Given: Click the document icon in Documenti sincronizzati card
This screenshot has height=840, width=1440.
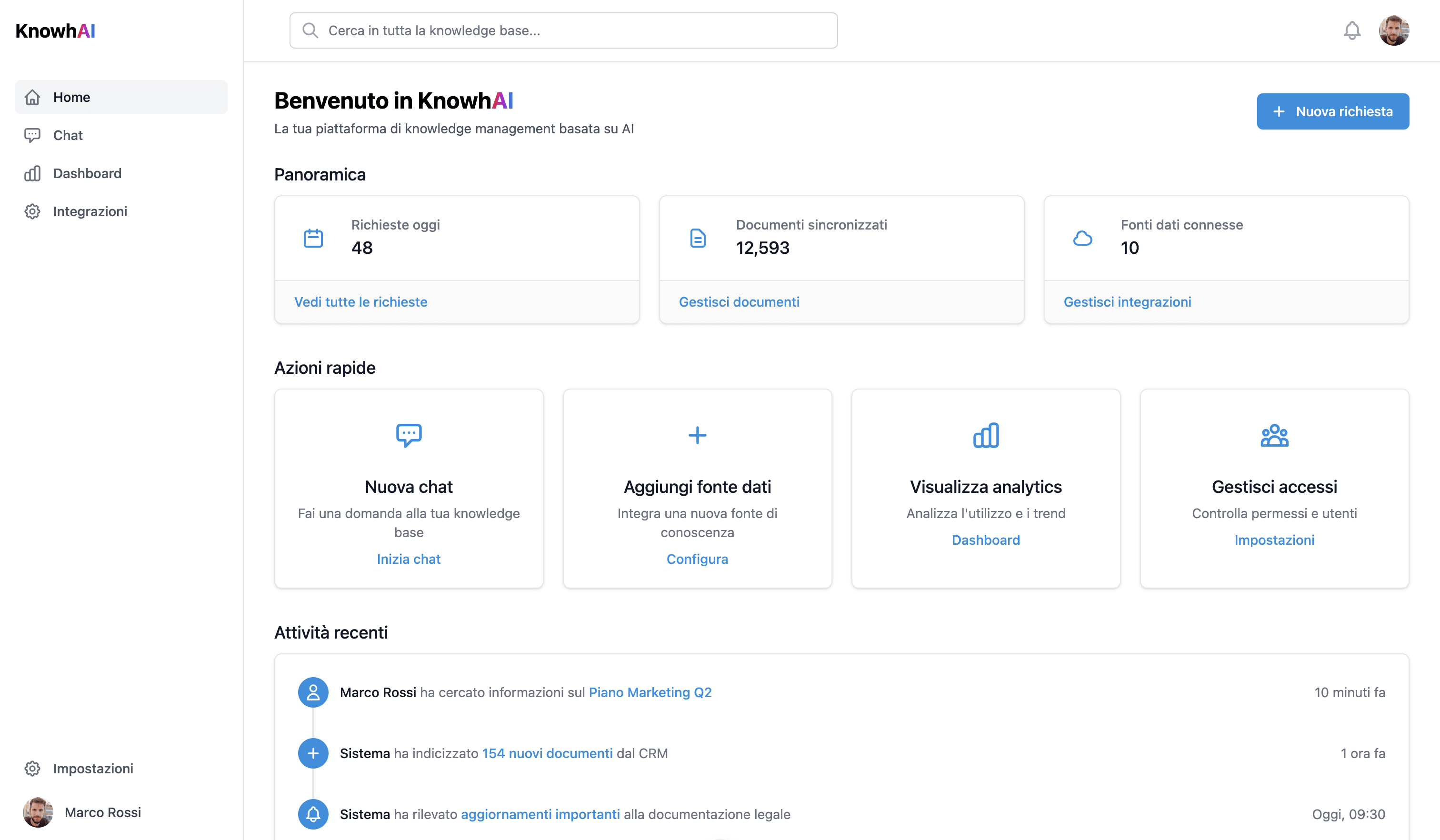Looking at the screenshot, I should [x=698, y=238].
